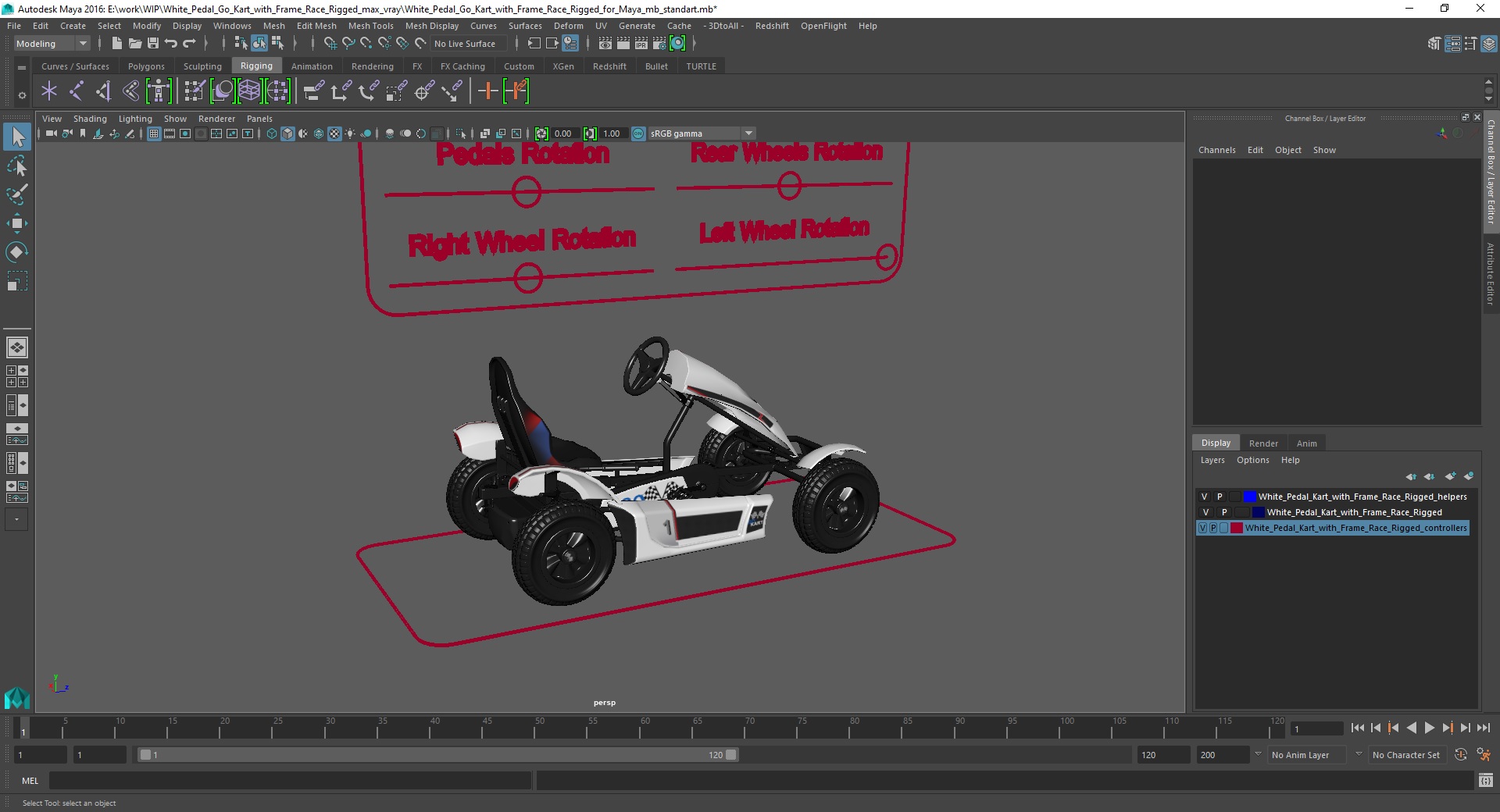Activate the Paint selection tool
Screen dimensions: 1500x812
16,194
